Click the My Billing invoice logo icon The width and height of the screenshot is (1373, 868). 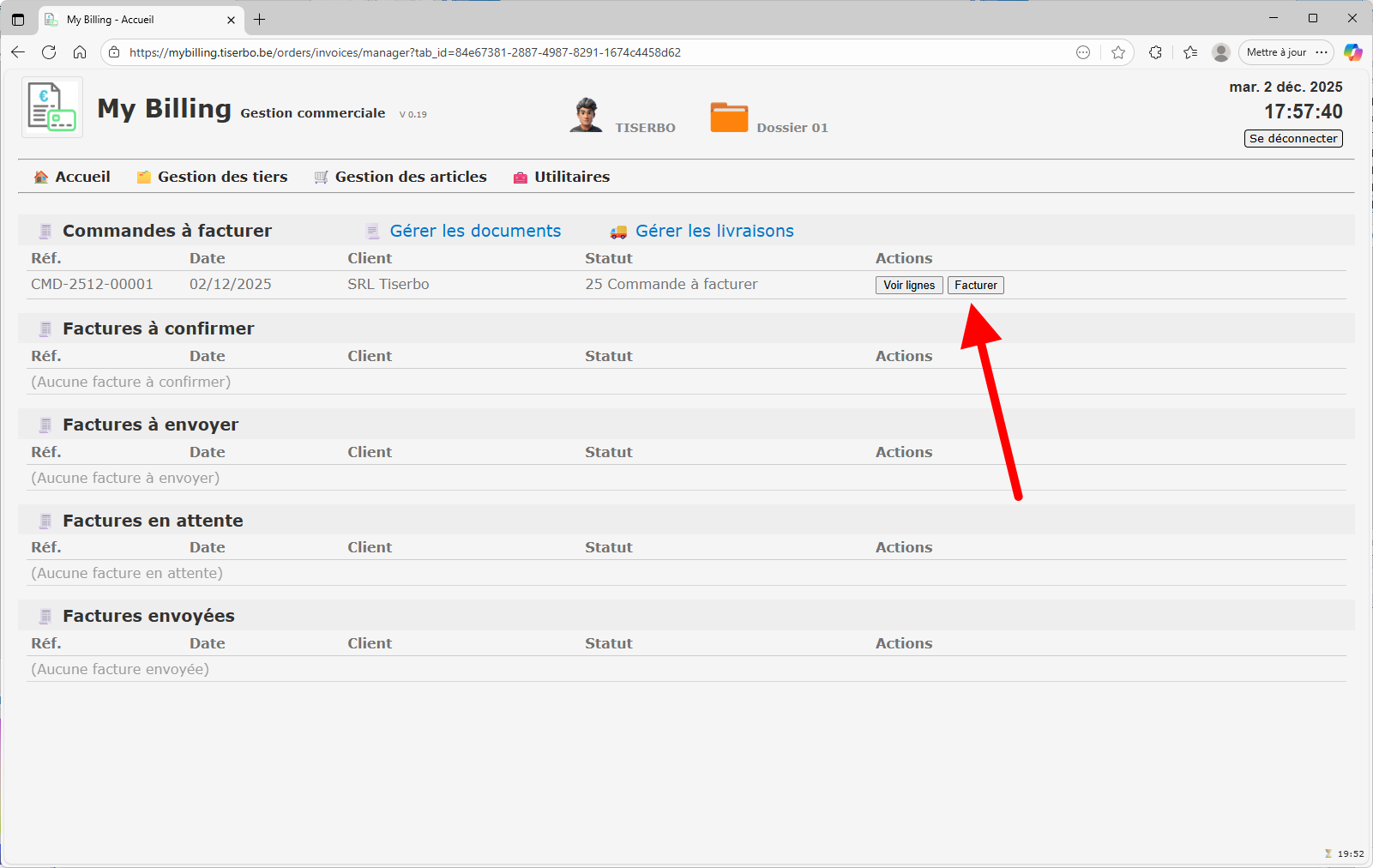[x=51, y=107]
